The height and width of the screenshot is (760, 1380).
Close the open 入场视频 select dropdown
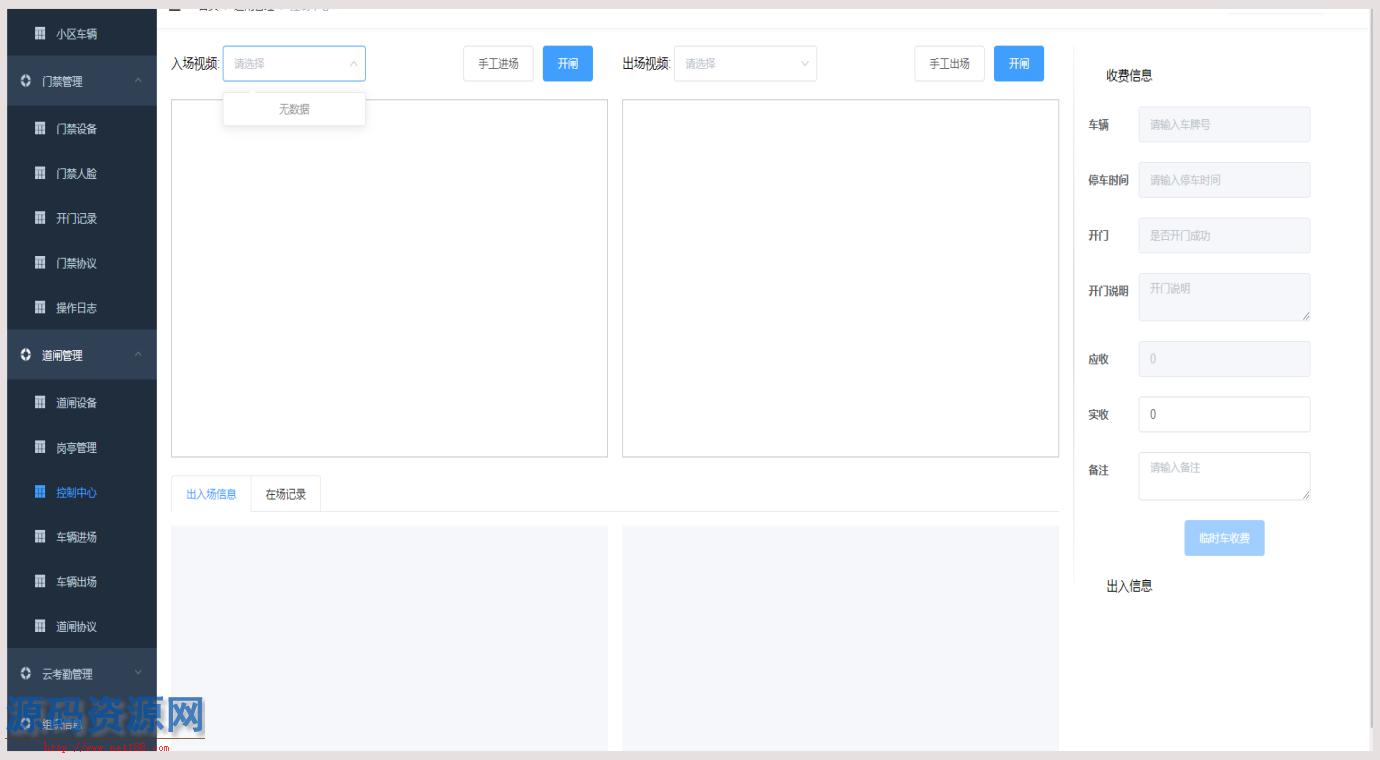coord(294,63)
